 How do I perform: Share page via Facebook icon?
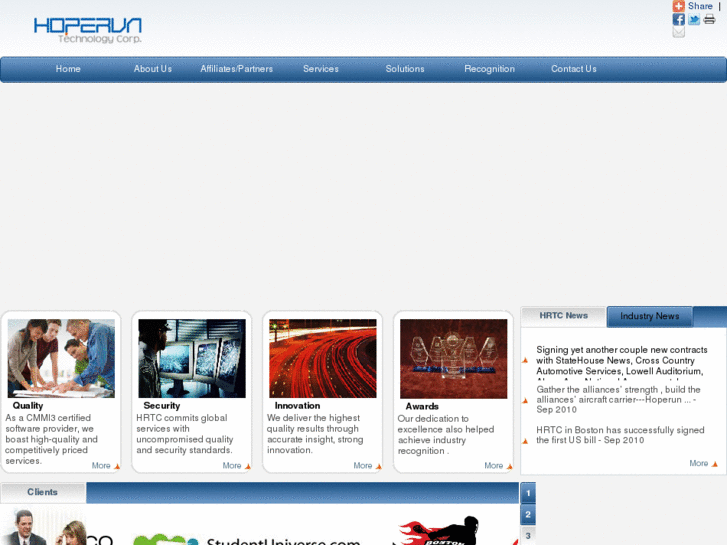pos(679,19)
